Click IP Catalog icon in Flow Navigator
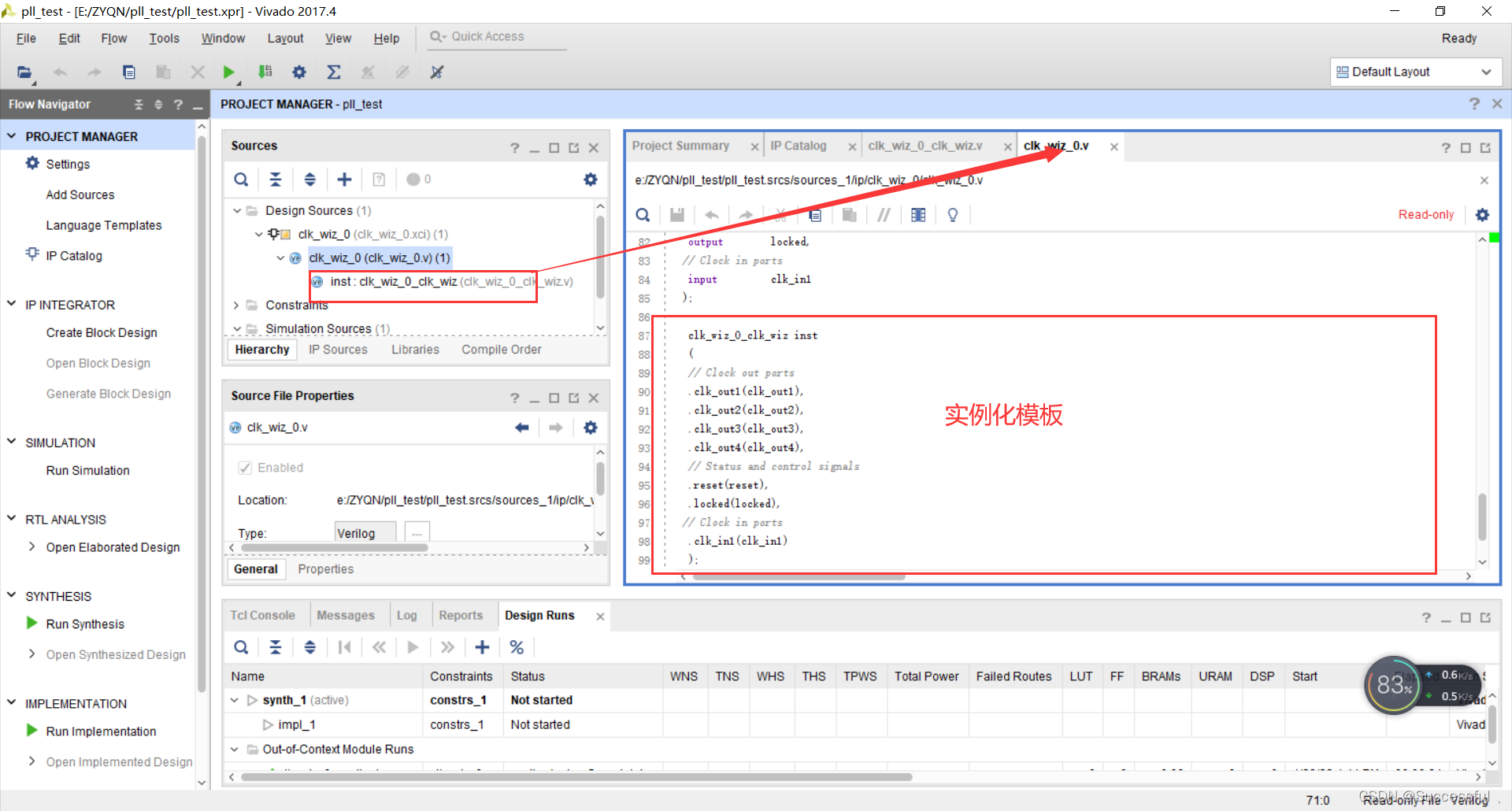Viewport: 1512px width, 811px height. click(x=32, y=254)
